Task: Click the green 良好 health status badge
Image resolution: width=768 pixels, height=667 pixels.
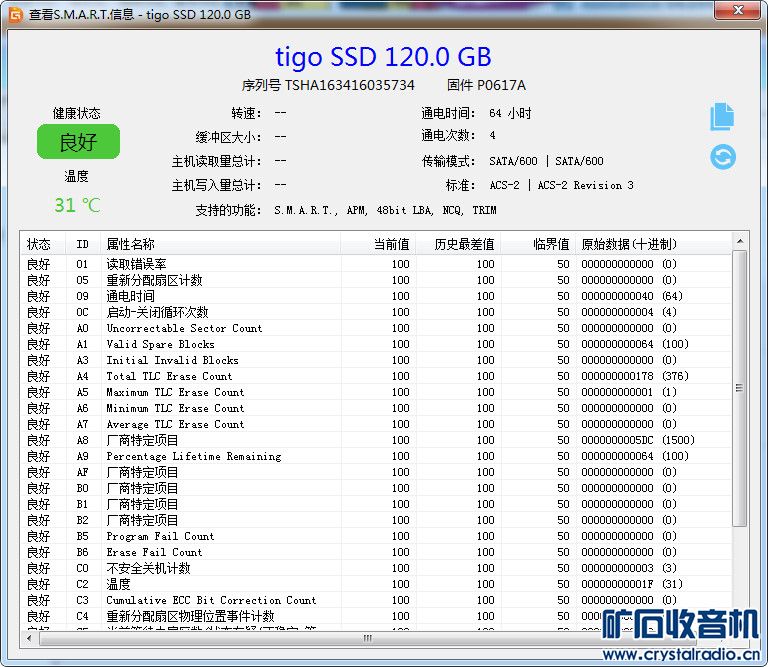Action: (78, 142)
